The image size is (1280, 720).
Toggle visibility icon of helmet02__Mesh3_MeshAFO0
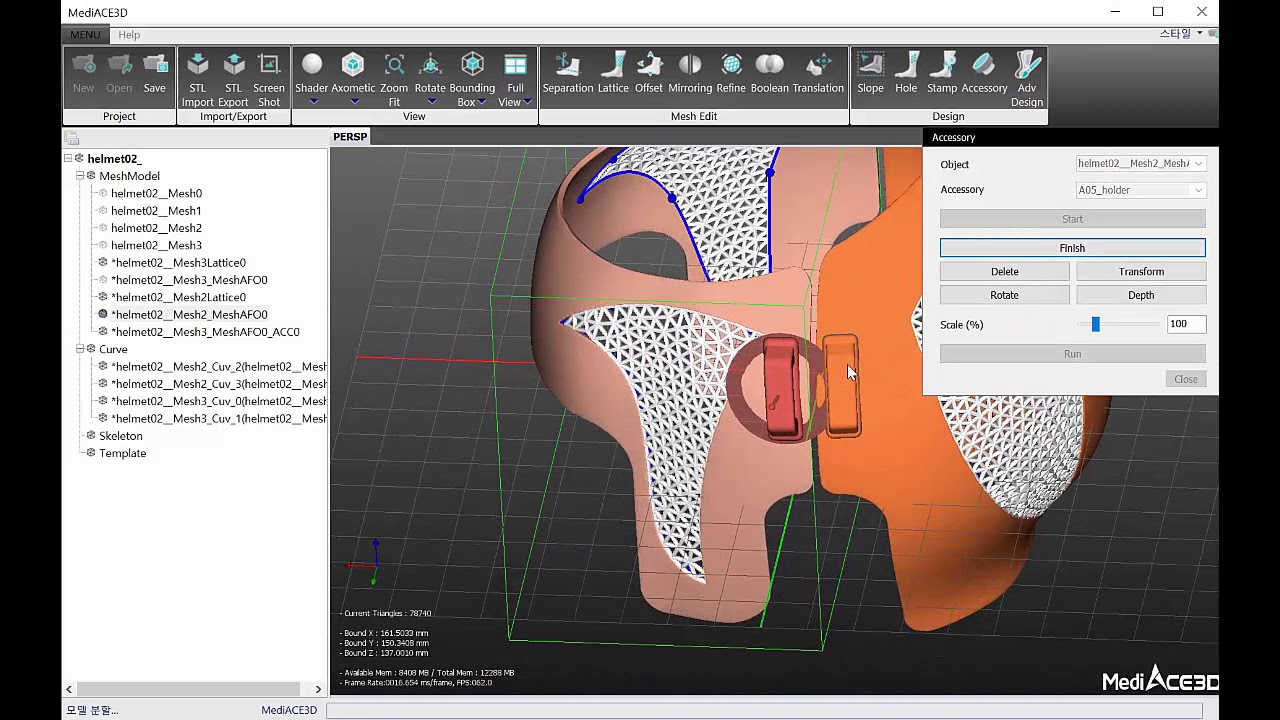click(103, 280)
